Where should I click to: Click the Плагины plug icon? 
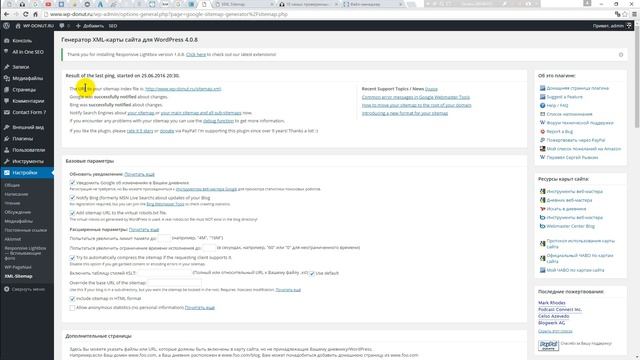pos(6,139)
